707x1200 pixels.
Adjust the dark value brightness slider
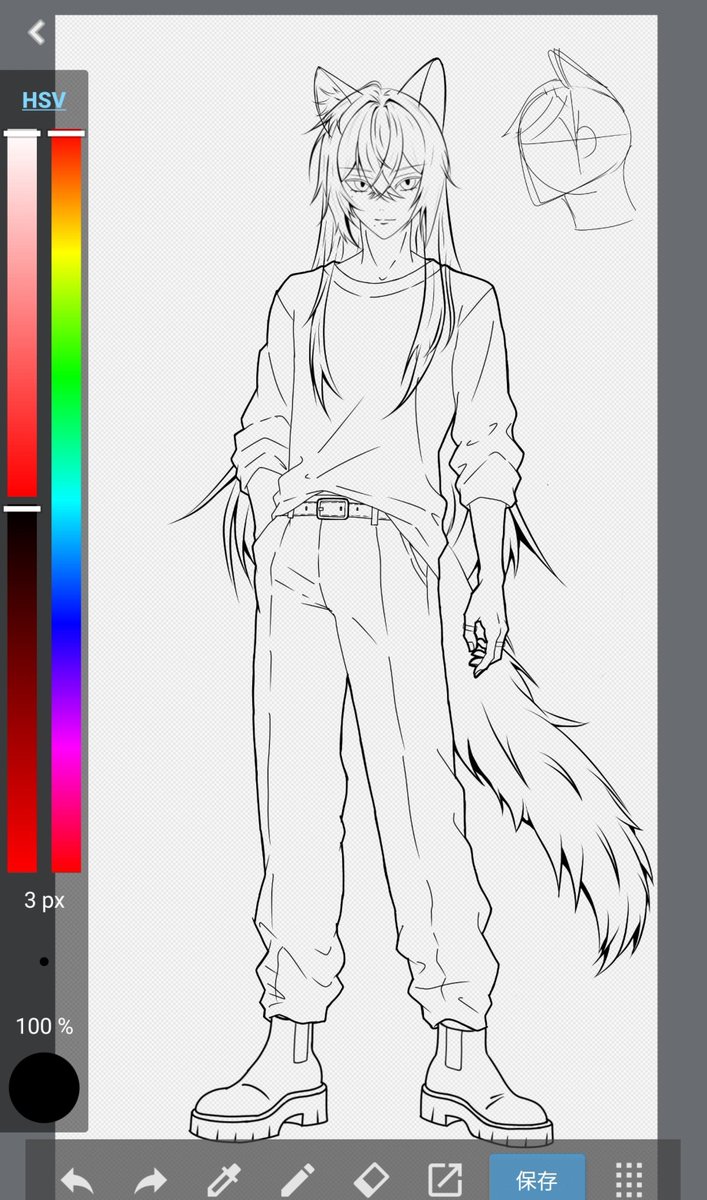tap(22, 690)
